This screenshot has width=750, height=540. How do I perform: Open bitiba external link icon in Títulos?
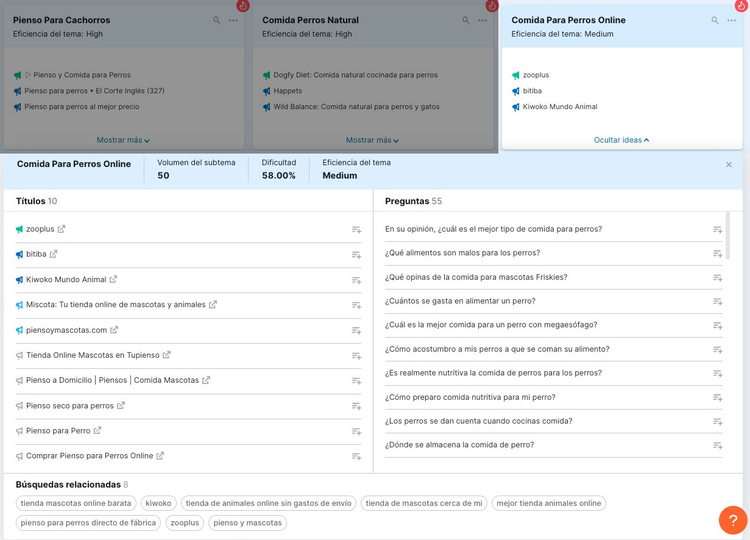click(54, 254)
